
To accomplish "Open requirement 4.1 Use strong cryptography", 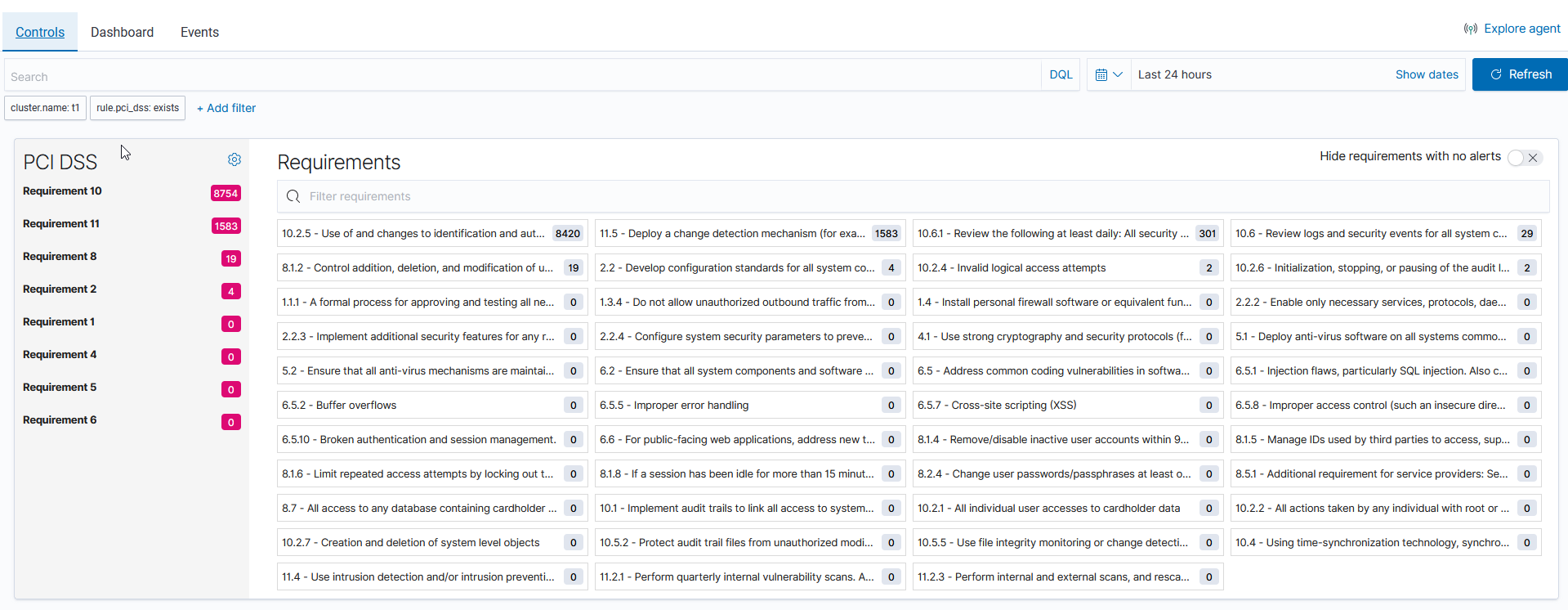I will (x=1068, y=336).
